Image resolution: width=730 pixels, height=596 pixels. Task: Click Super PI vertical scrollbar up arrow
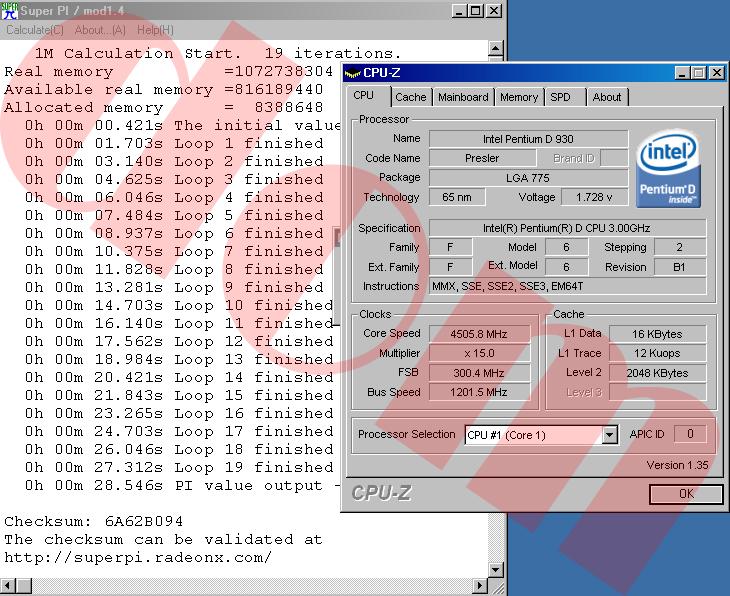[x=496, y=49]
